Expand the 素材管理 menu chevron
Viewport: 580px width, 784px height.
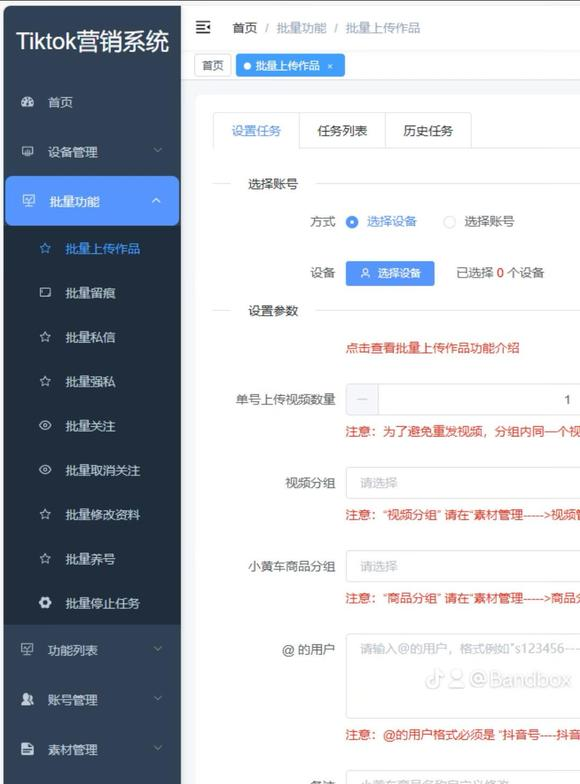pos(158,748)
